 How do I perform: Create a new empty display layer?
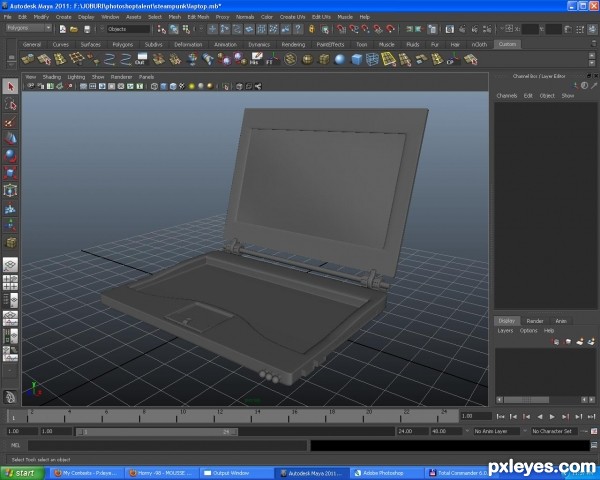point(580,341)
